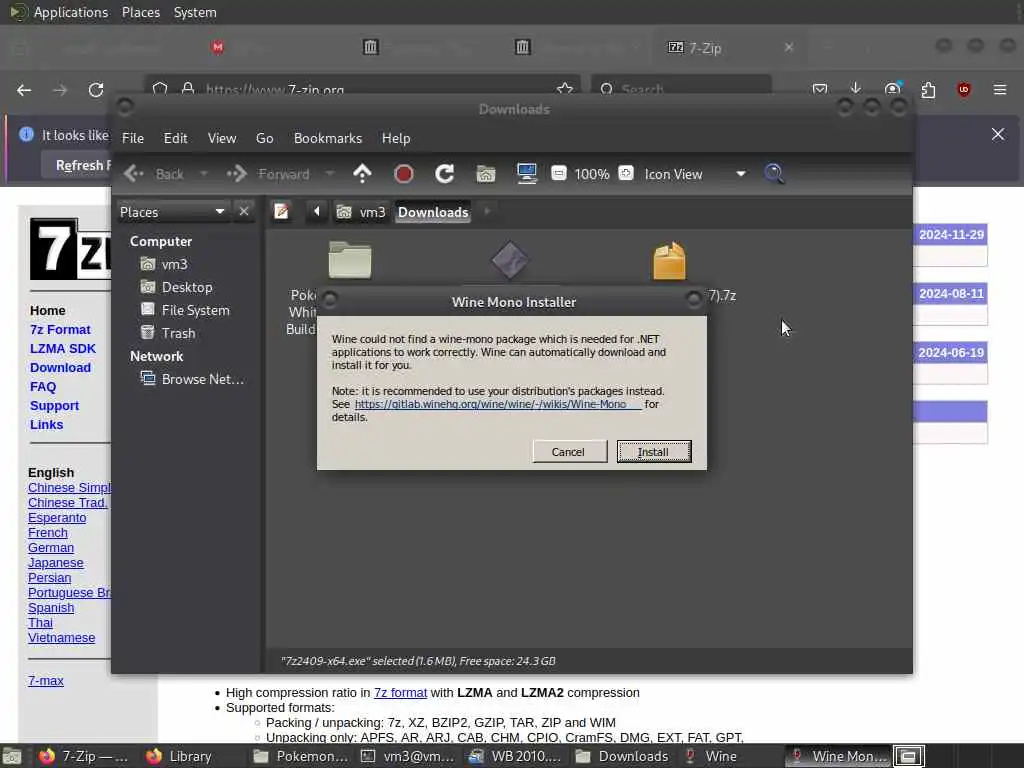
Task: Close the 7-Zip browser tab
Action: pyautogui.click(x=789, y=47)
